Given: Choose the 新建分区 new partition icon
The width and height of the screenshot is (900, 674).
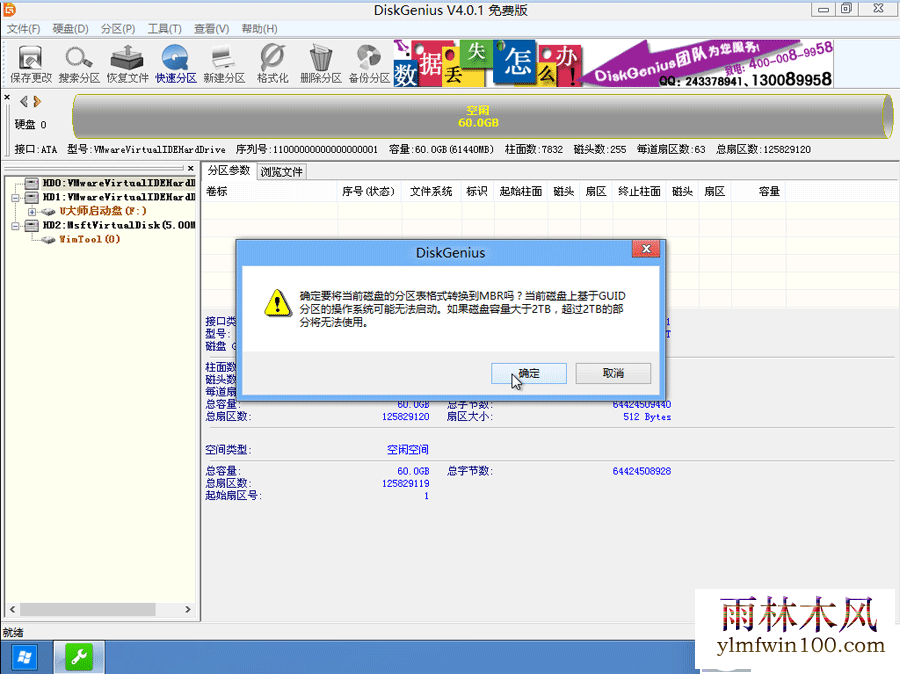Looking at the screenshot, I should click(224, 64).
